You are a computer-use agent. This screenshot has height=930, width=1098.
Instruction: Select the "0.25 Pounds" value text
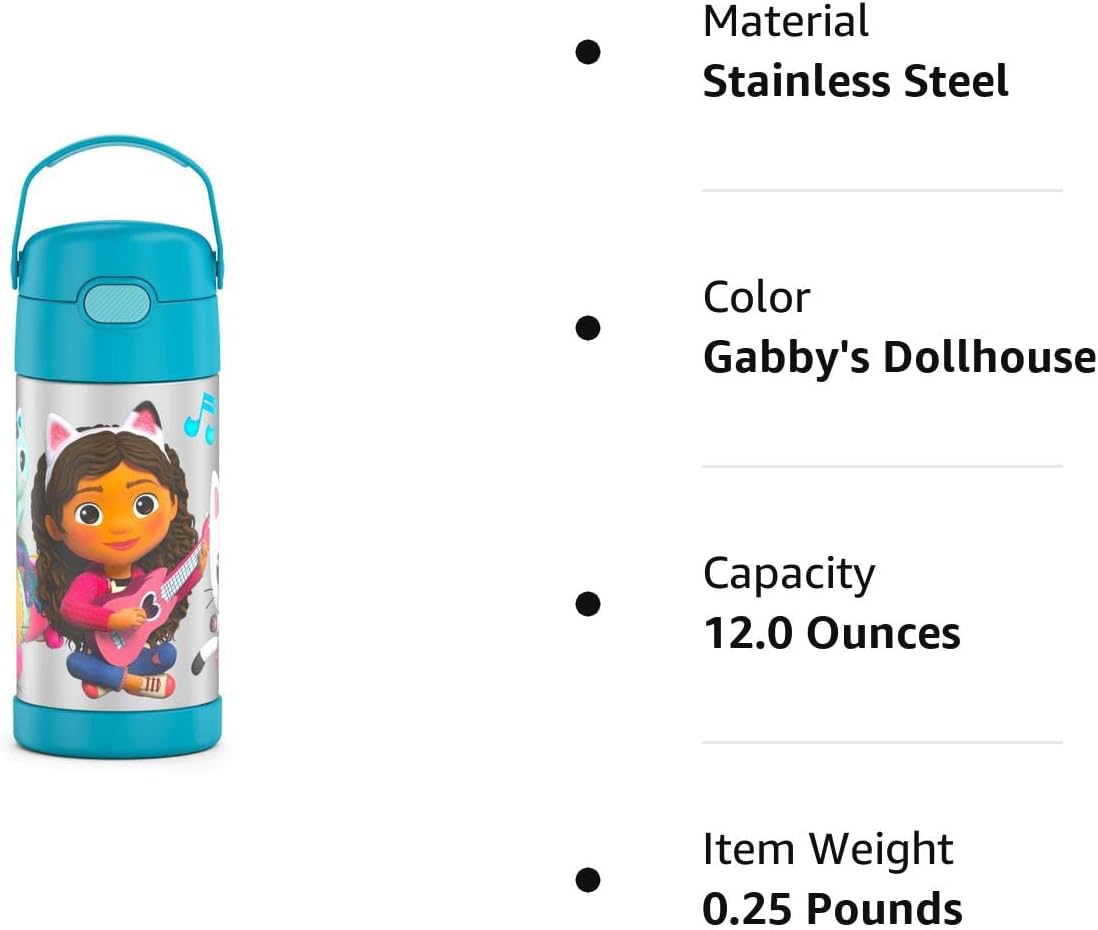point(832,909)
